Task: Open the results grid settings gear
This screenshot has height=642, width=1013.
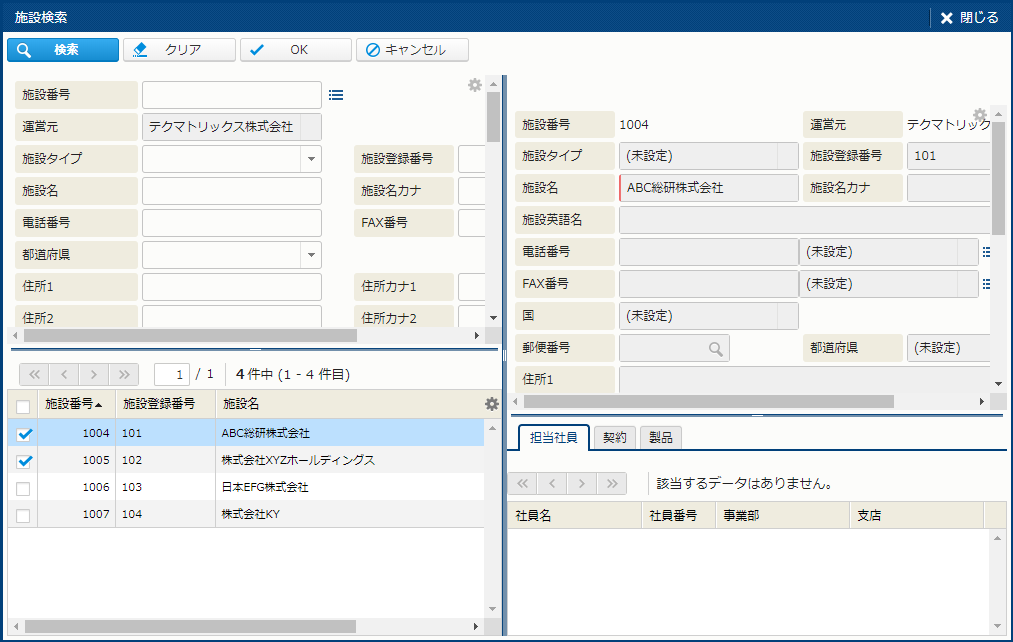Action: [491, 404]
